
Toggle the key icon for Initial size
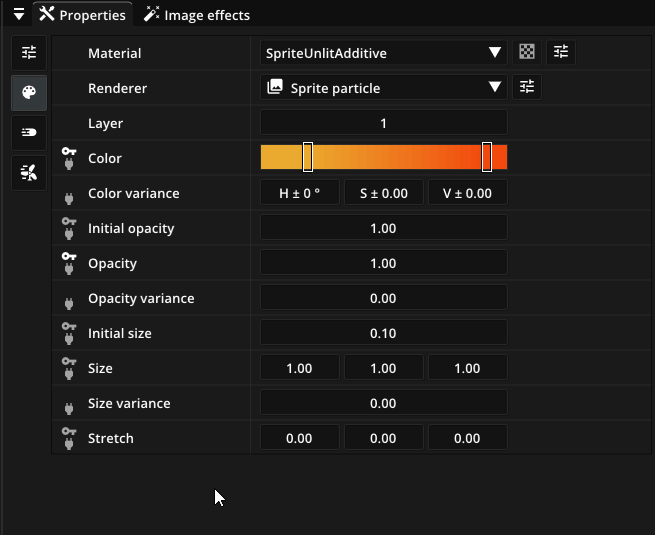69,326
